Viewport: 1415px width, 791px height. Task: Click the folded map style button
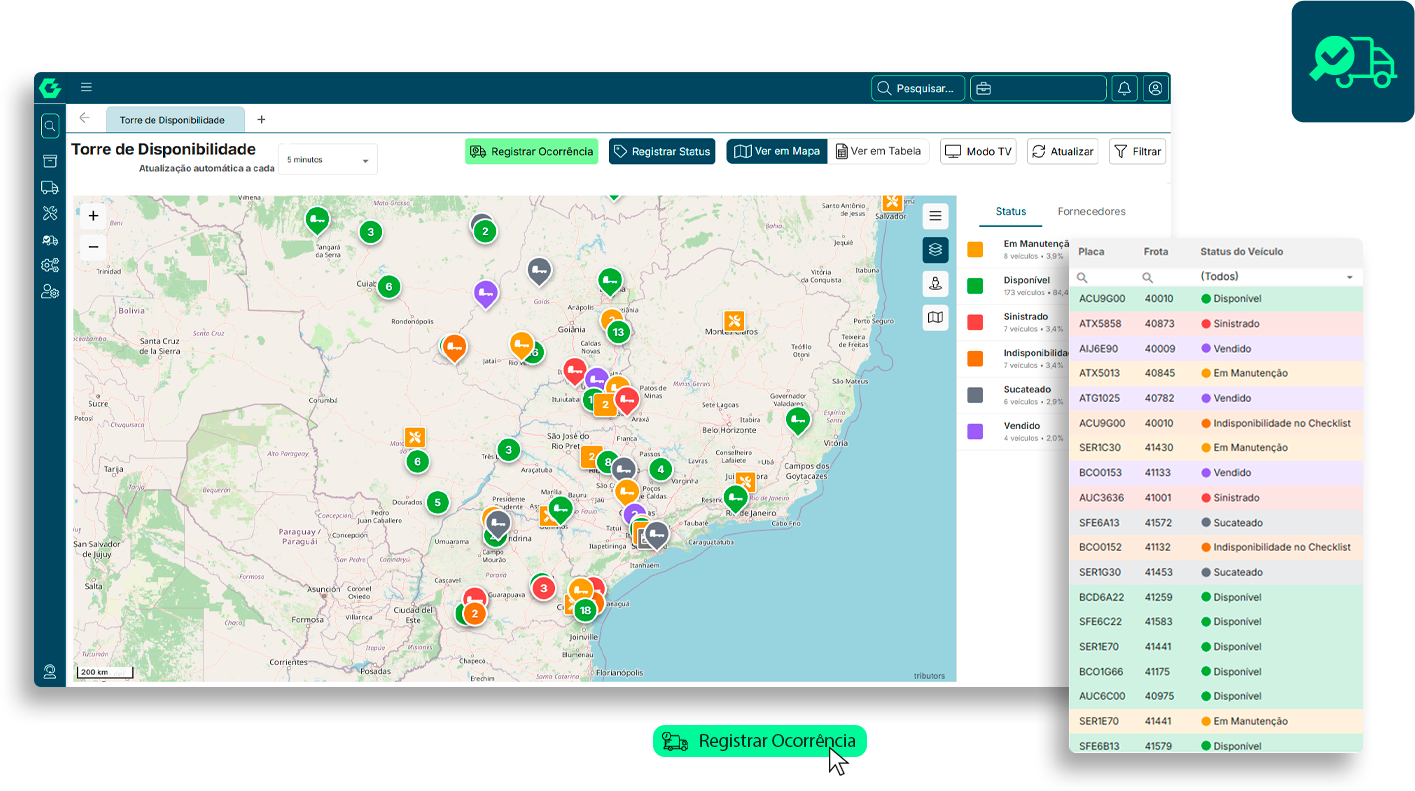tap(935, 317)
